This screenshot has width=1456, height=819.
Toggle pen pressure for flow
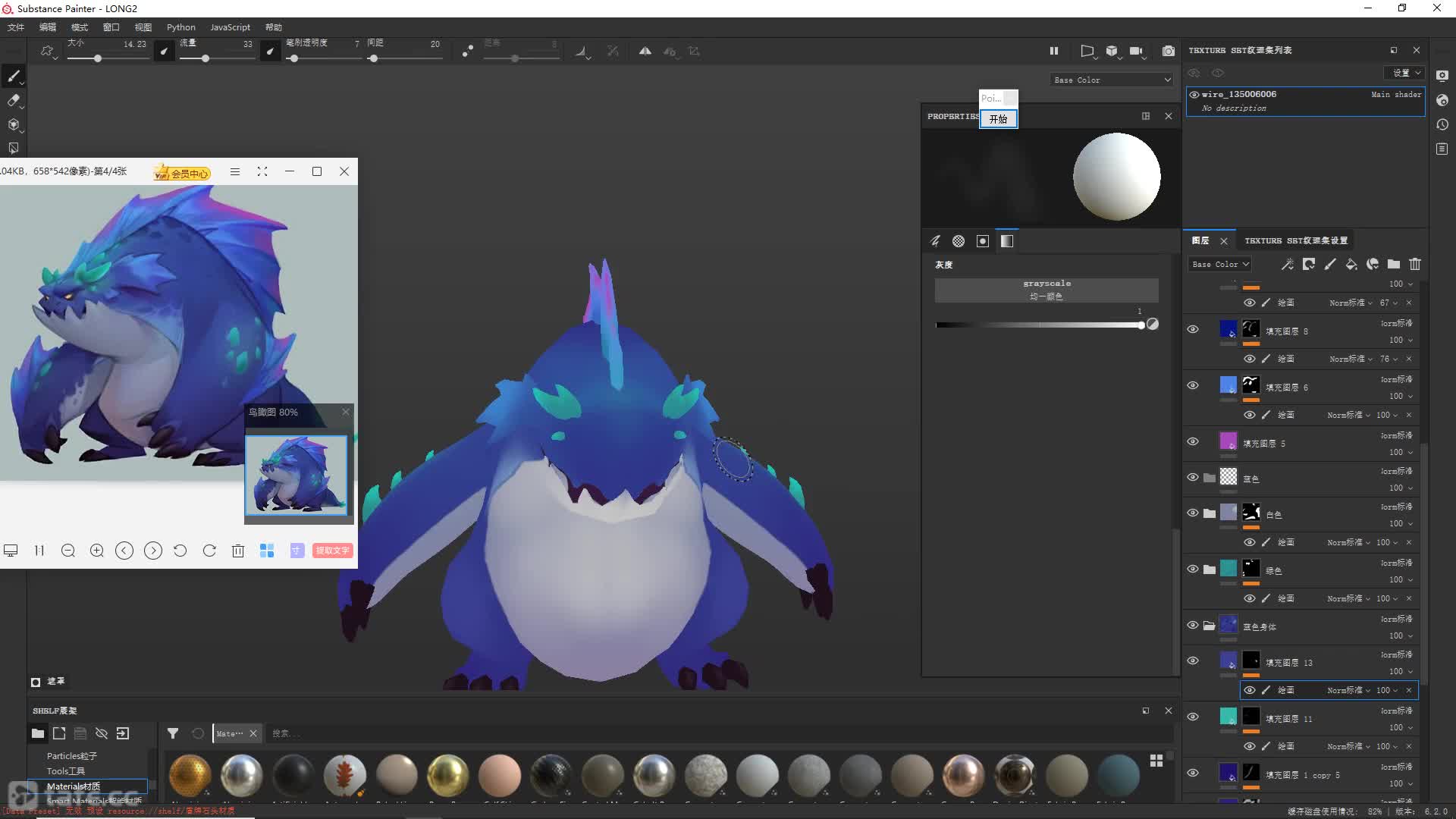coord(270,51)
